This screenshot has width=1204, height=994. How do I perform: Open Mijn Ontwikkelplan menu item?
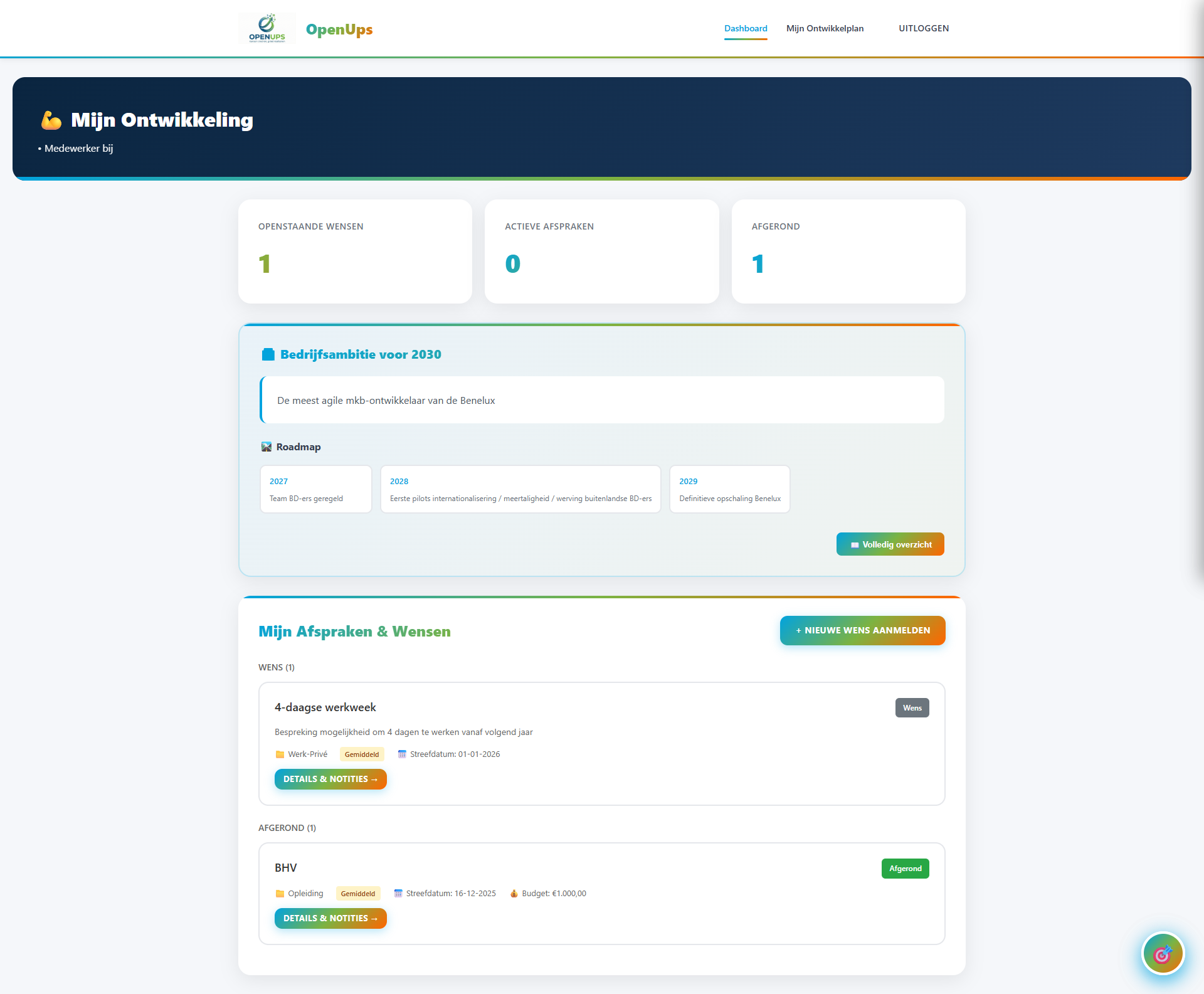(825, 28)
